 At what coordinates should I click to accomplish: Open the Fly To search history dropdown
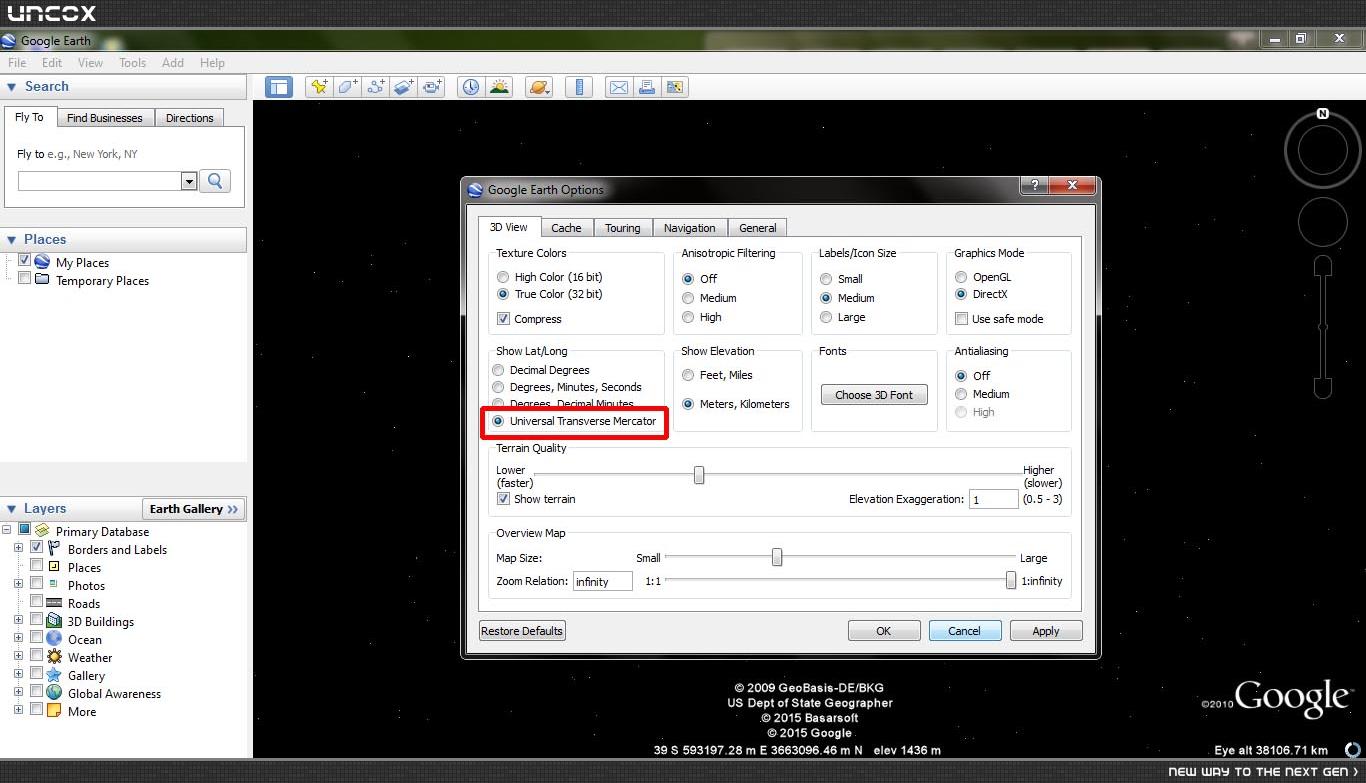coord(189,181)
